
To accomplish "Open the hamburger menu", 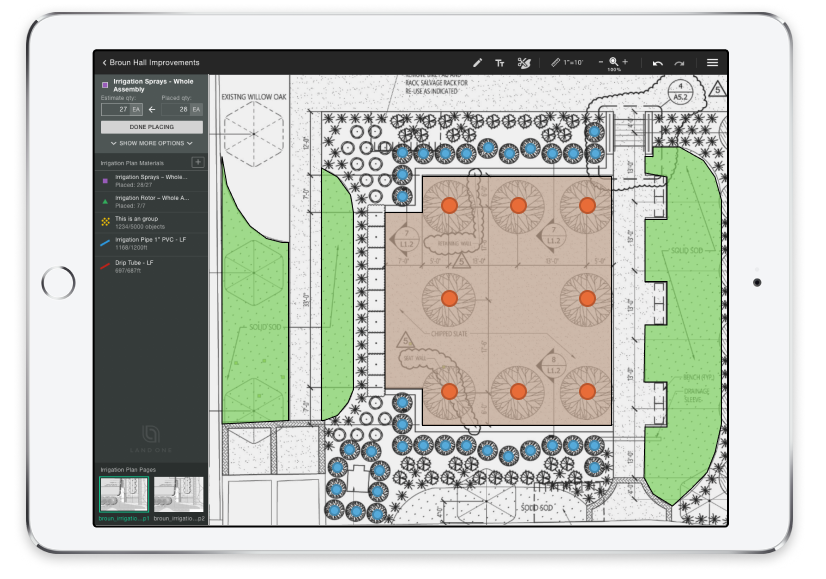I will click(x=712, y=63).
